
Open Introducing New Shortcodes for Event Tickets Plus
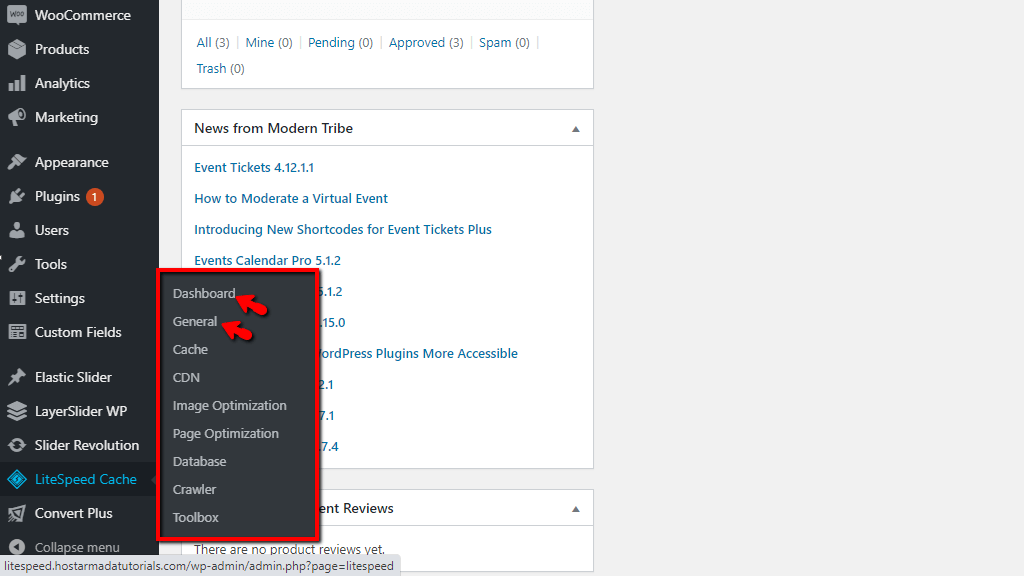click(x=343, y=229)
